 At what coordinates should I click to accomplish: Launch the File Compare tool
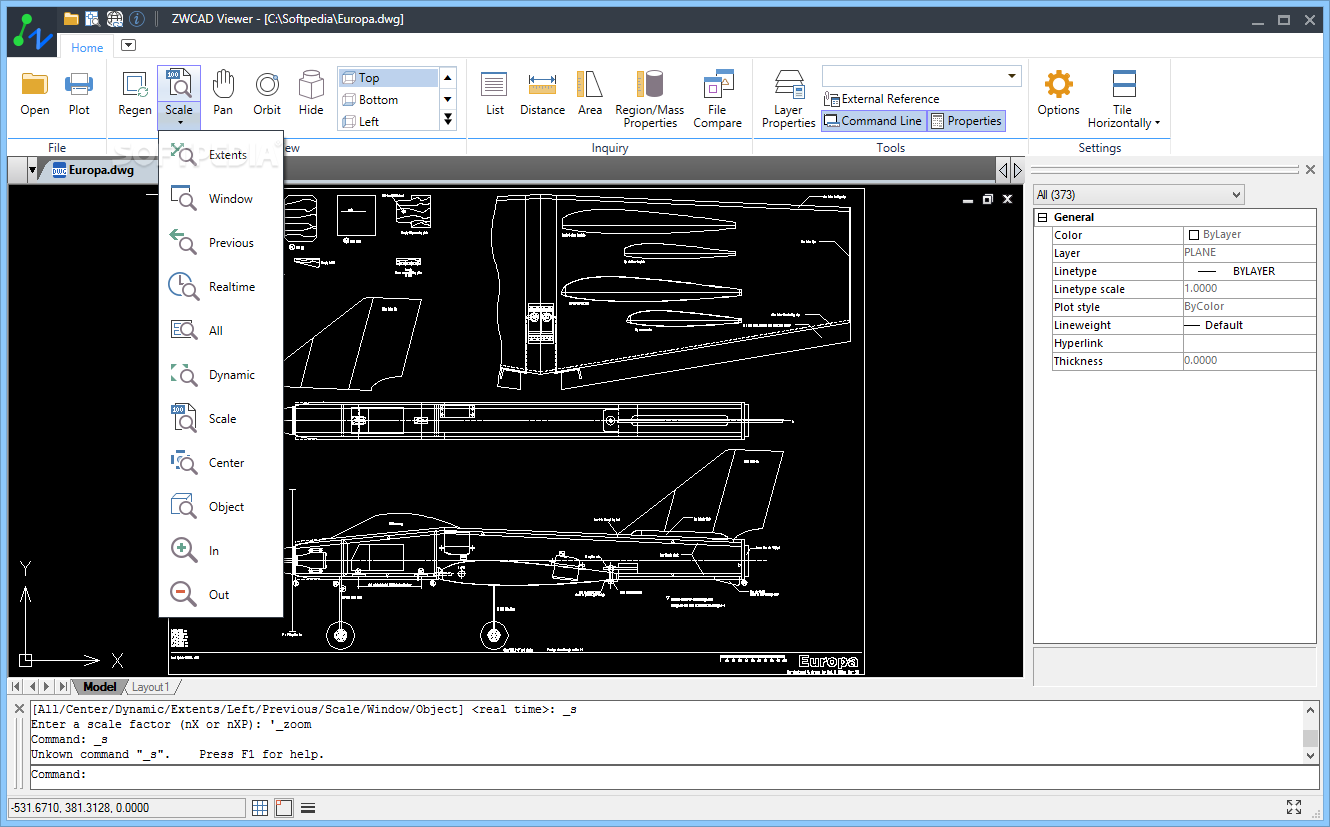pos(718,99)
